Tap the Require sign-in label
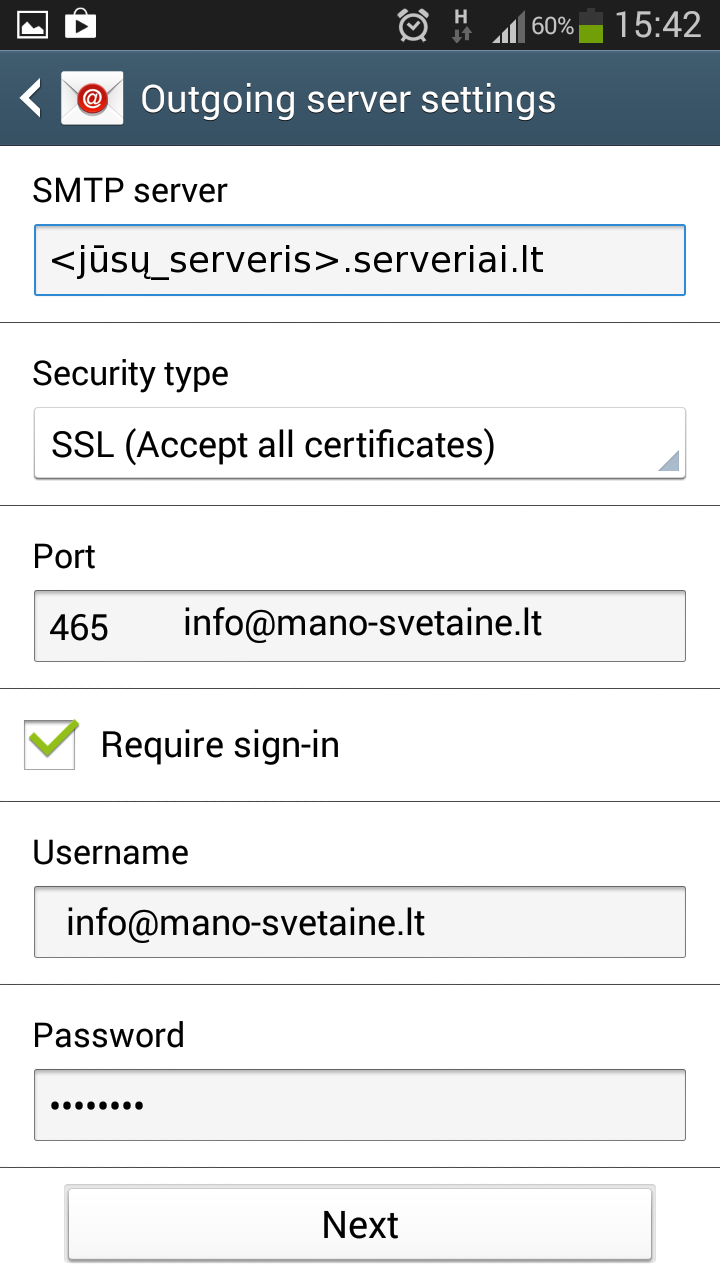This screenshot has height=1280, width=720. pyautogui.click(x=220, y=745)
